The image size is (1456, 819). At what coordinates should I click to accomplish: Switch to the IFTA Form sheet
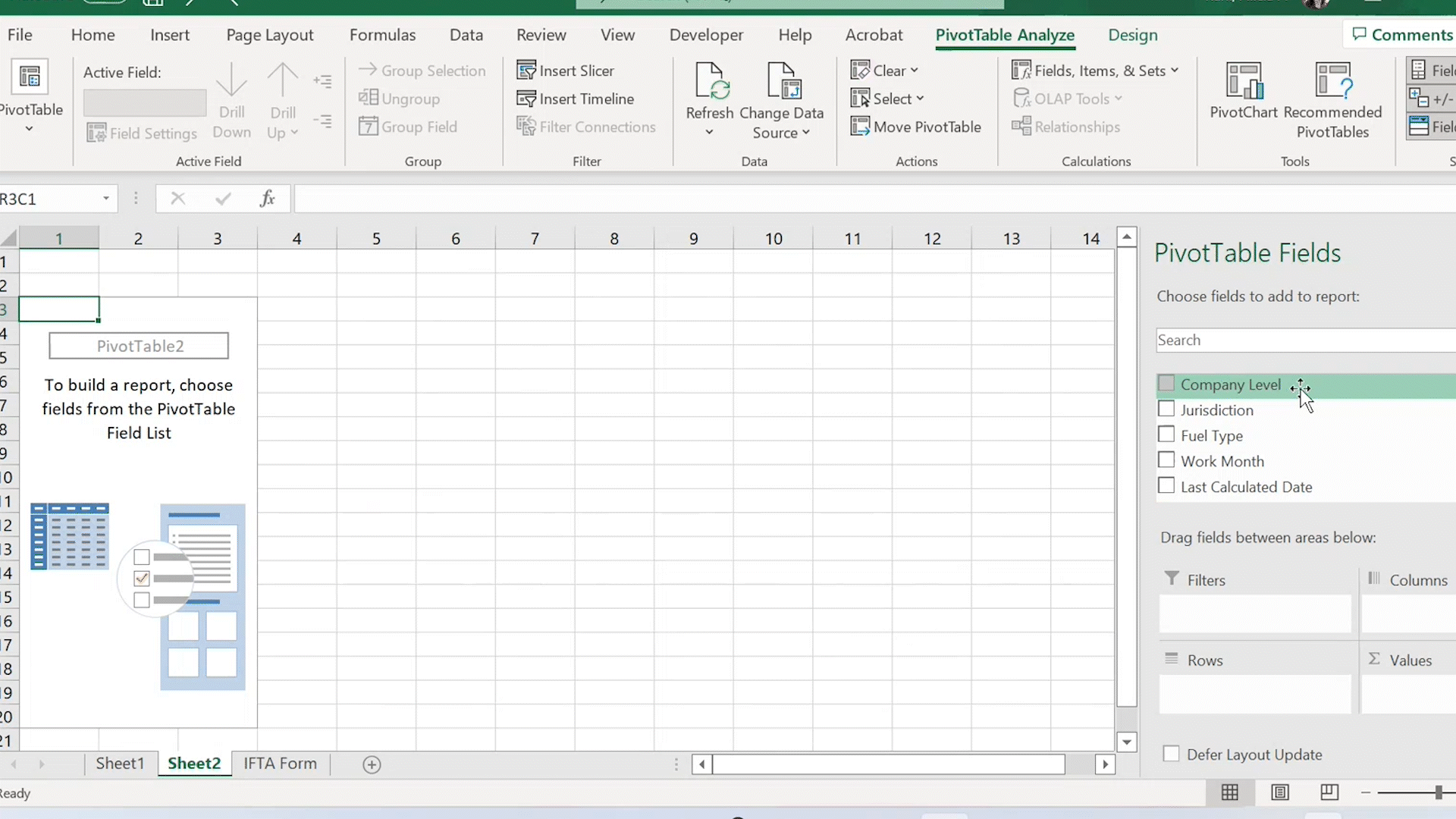[x=280, y=764]
